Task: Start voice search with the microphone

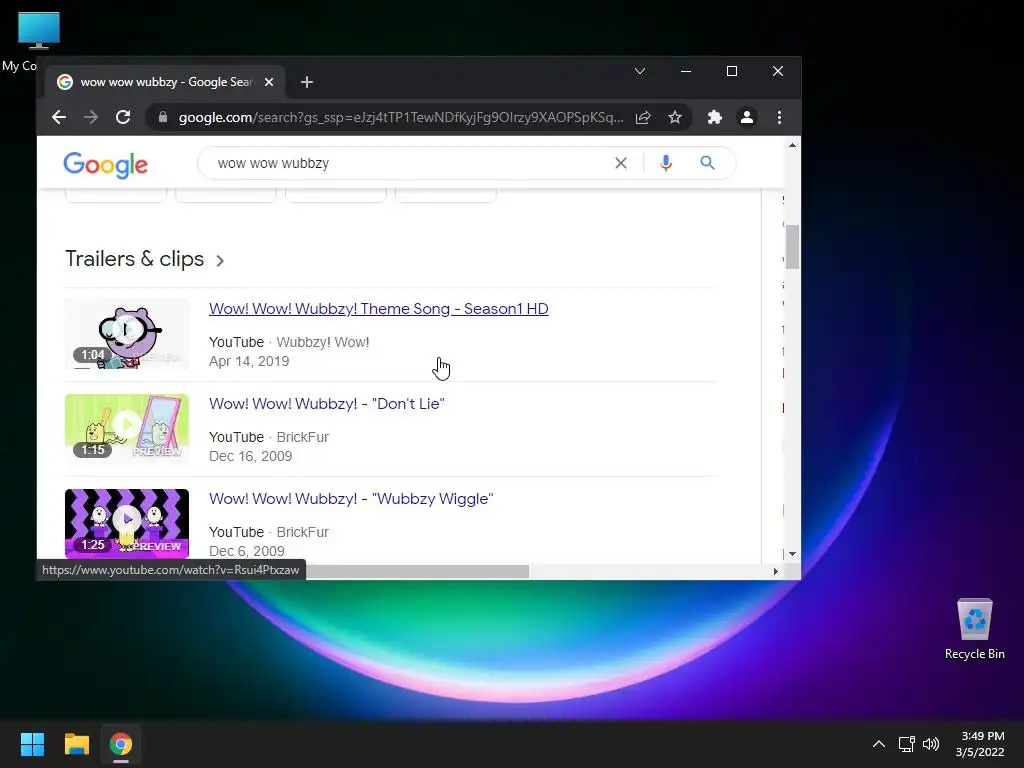Action: [x=665, y=163]
